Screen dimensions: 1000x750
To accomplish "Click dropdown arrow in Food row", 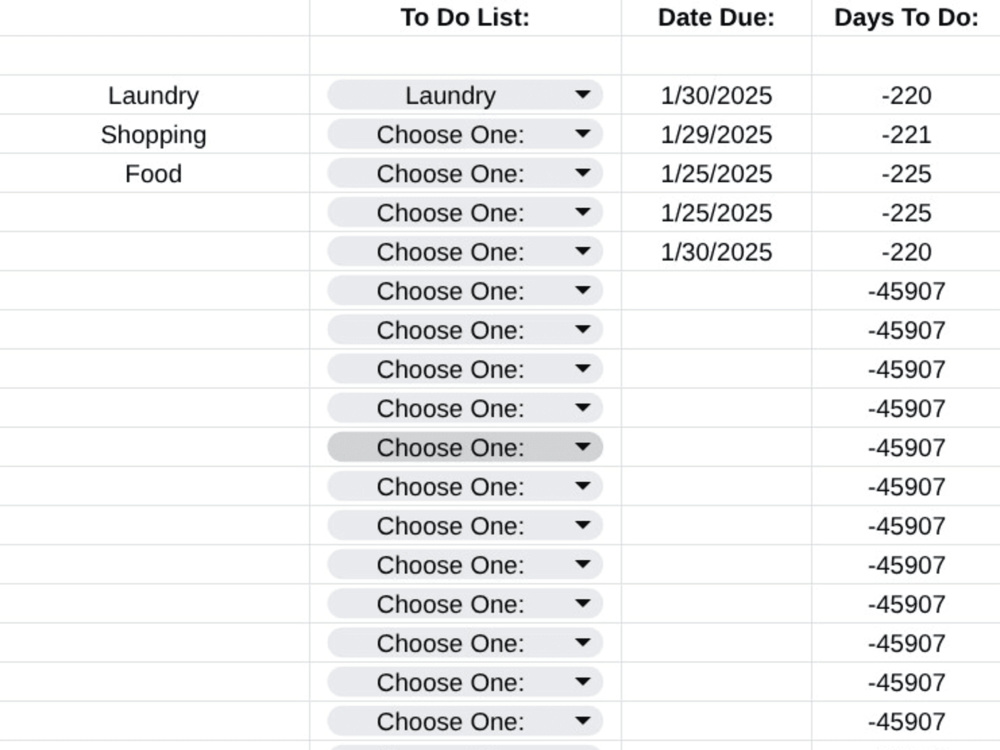I will [582, 173].
